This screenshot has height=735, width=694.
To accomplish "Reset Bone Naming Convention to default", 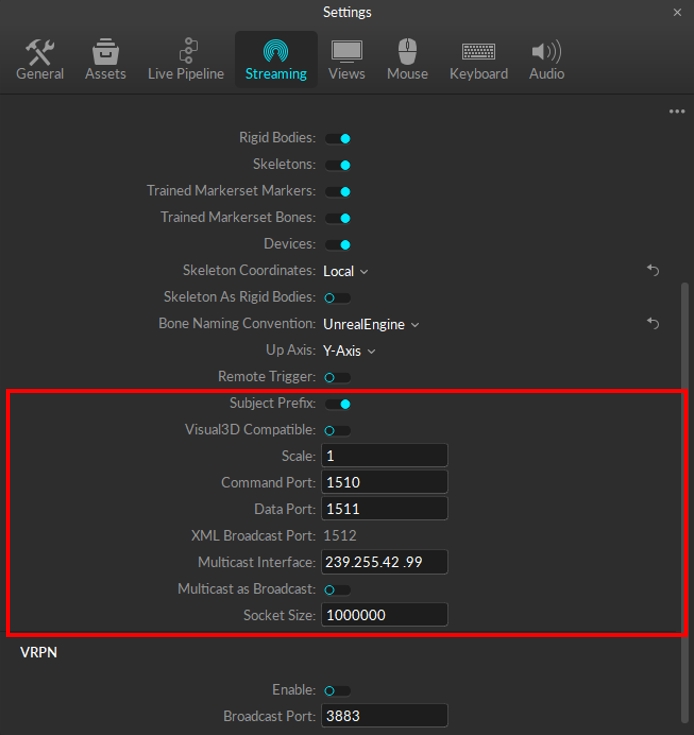I will point(653,324).
